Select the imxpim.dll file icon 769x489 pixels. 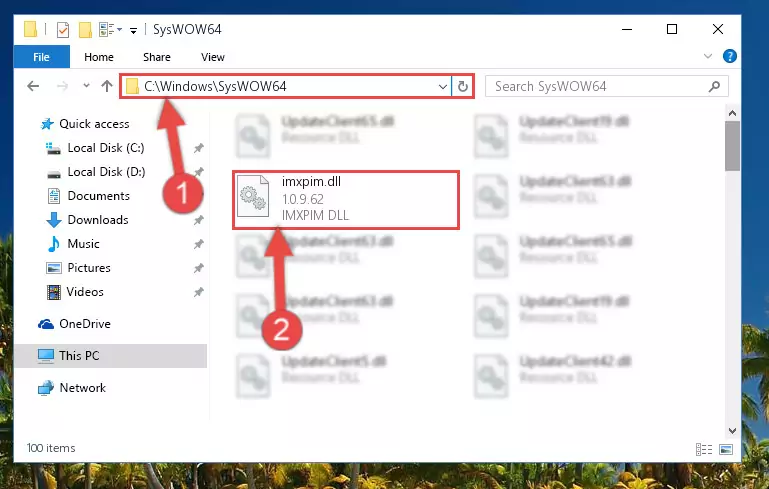(x=253, y=196)
